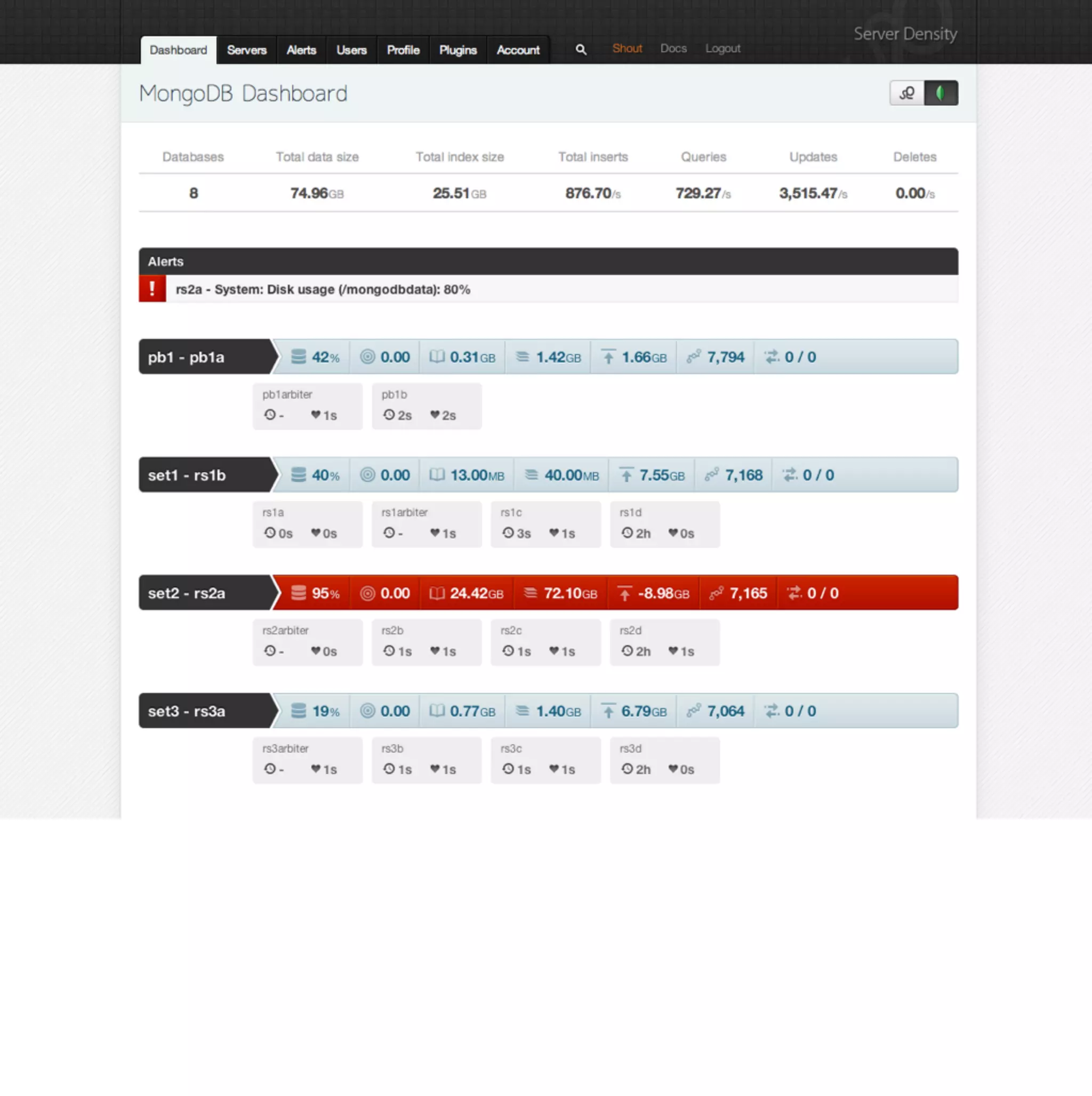Click the red alert exclamation icon
This screenshot has width=1092, height=1096.
(152, 289)
